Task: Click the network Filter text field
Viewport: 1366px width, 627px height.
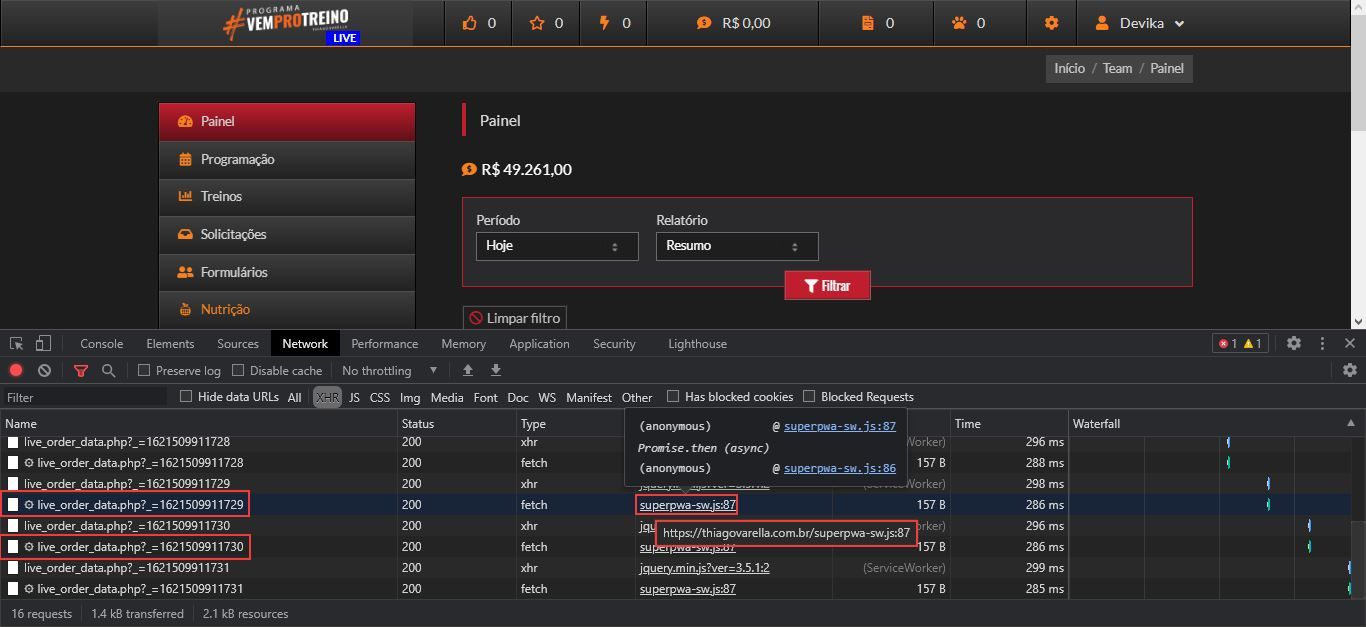Action: (85, 397)
